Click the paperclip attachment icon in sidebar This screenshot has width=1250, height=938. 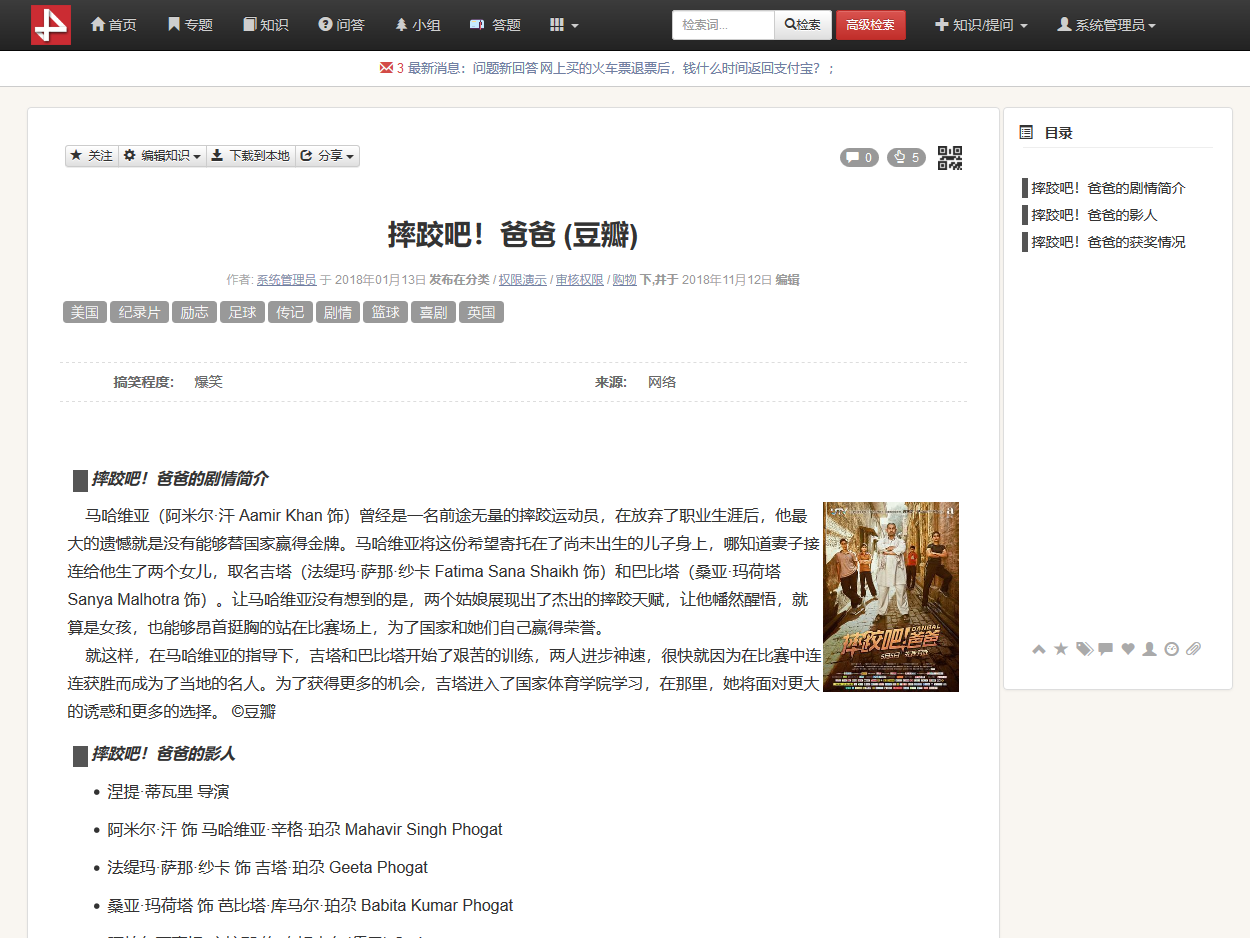(x=1193, y=649)
